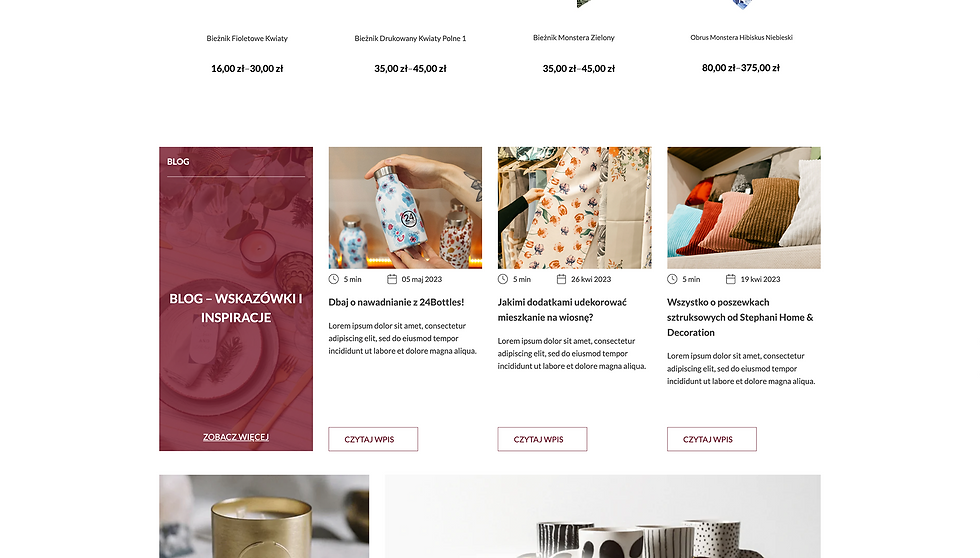Open 'Jakimi dodatkami udekorować mieszkanie' title
Image resolution: width=980 pixels, height=558 pixels.
point(562,310)
